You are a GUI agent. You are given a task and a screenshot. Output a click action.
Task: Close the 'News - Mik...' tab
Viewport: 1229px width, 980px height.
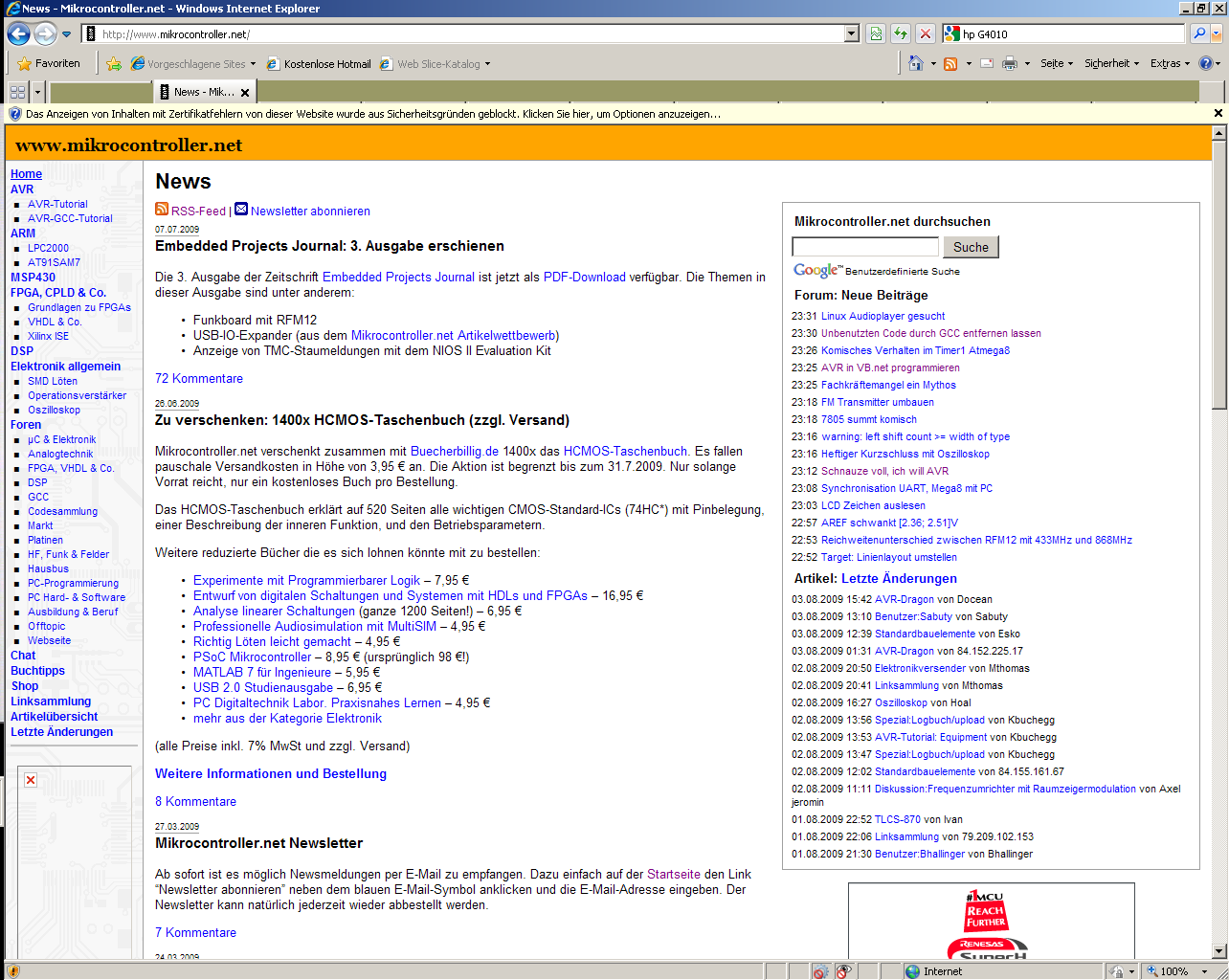coord(245,93)
